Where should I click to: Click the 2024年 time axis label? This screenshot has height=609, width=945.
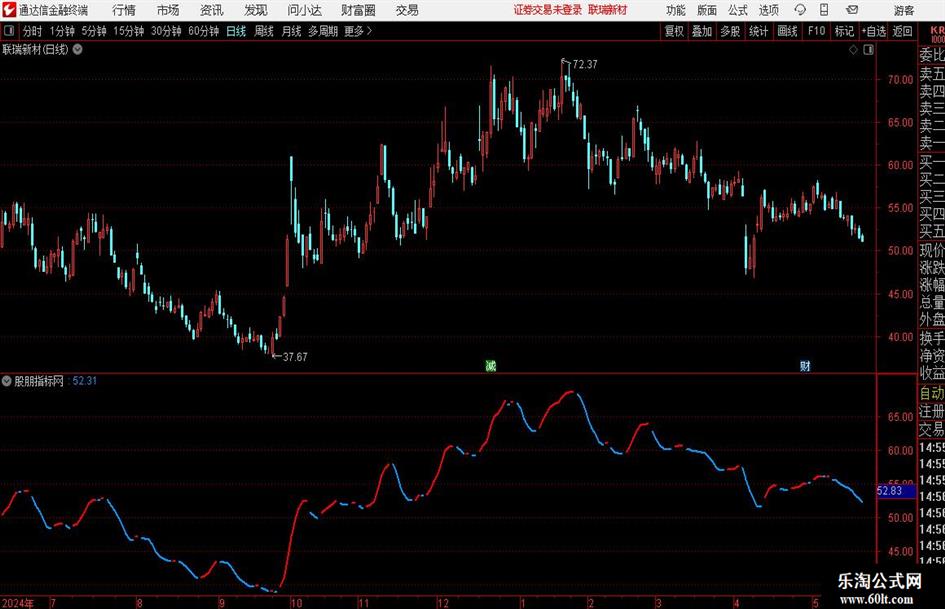tap(18, 603)
